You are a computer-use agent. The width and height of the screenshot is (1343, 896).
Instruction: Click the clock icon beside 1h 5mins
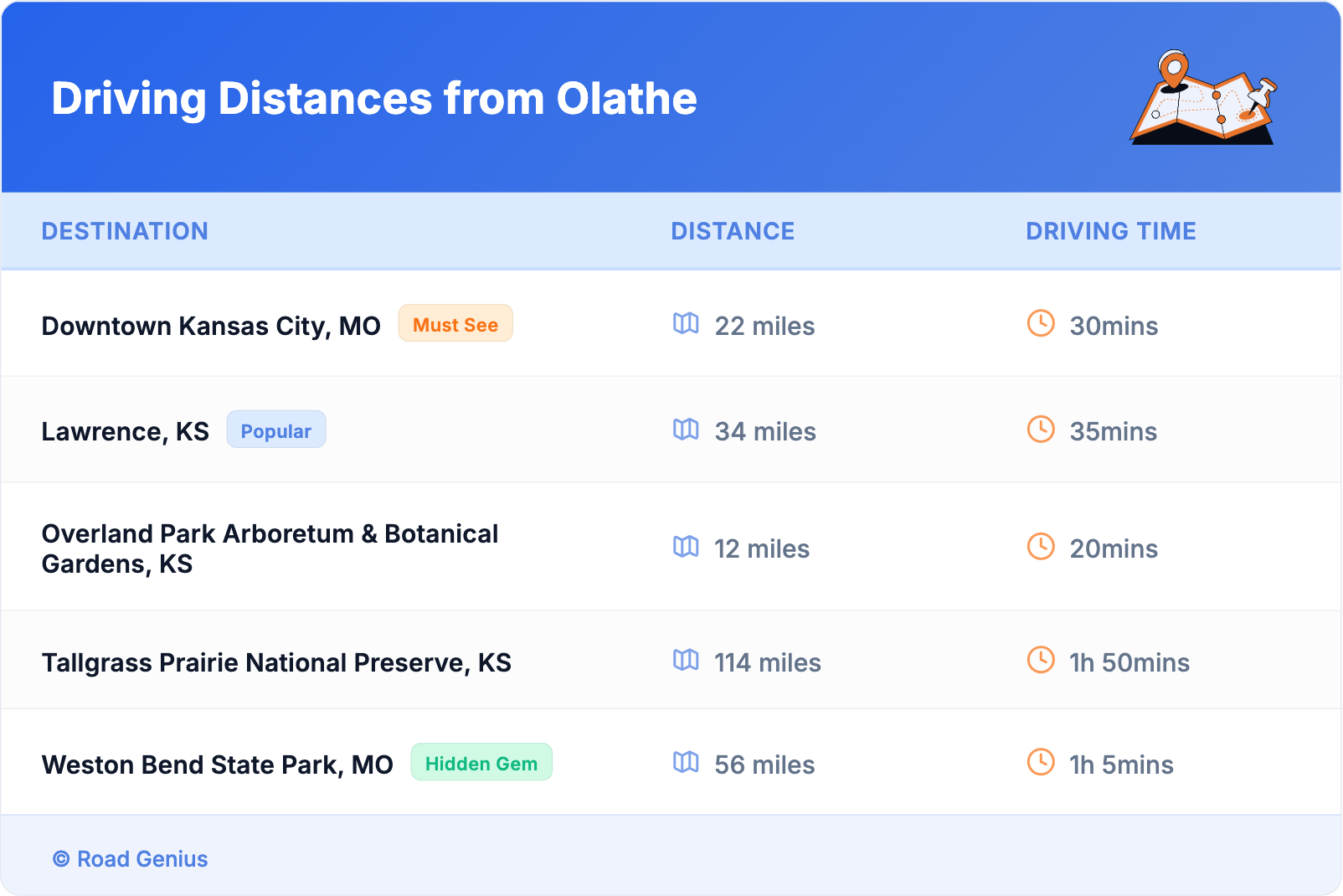tap(1041, 763)
